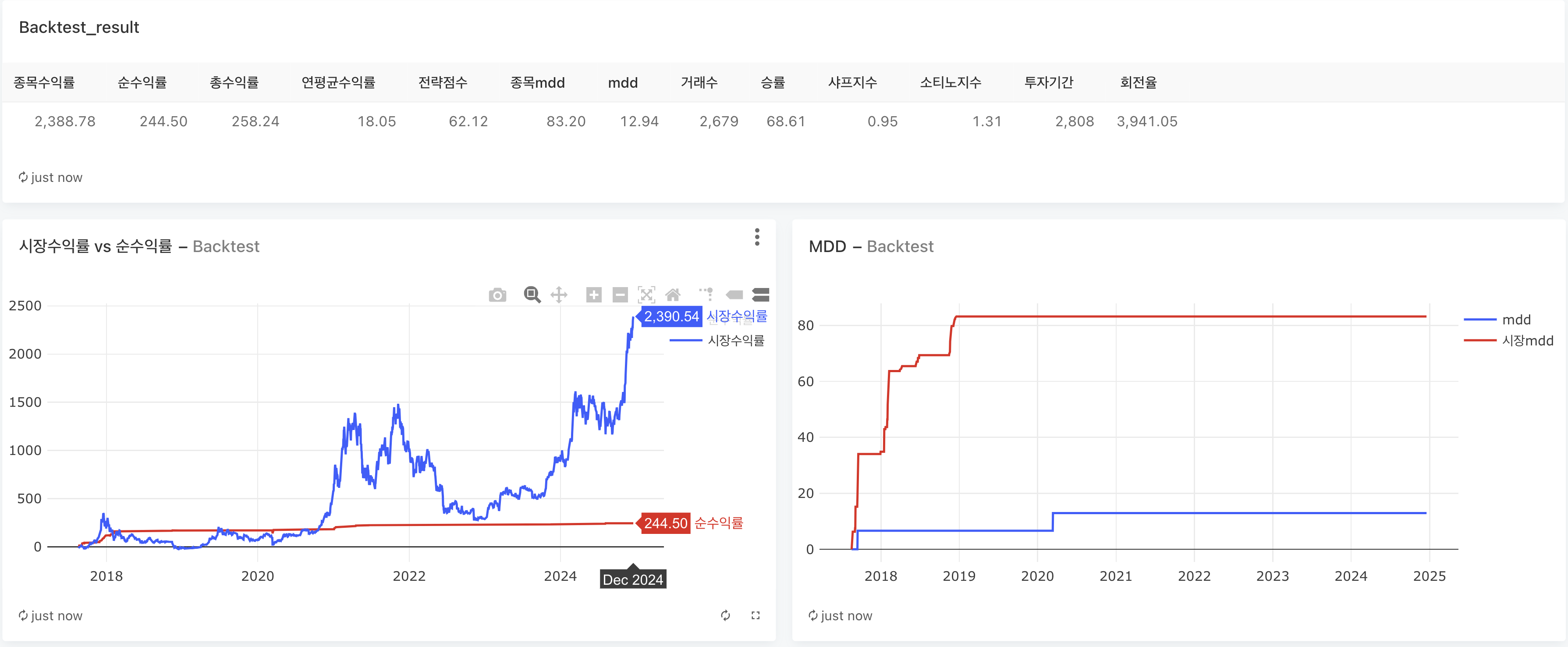Hide the 시장mdd legend trace
1568x647 pixels.
(x=1527, y=340)
